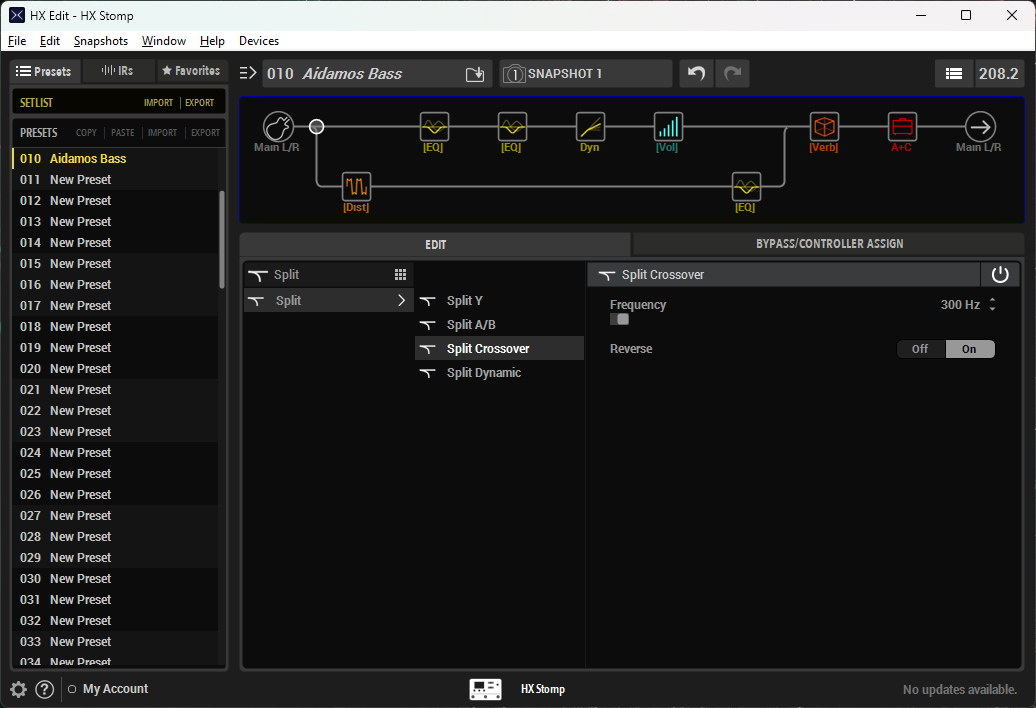Viewport: 1036px width, 708px height.
Task: Select preset 033 New Preset
Action: tap(115, 642)
